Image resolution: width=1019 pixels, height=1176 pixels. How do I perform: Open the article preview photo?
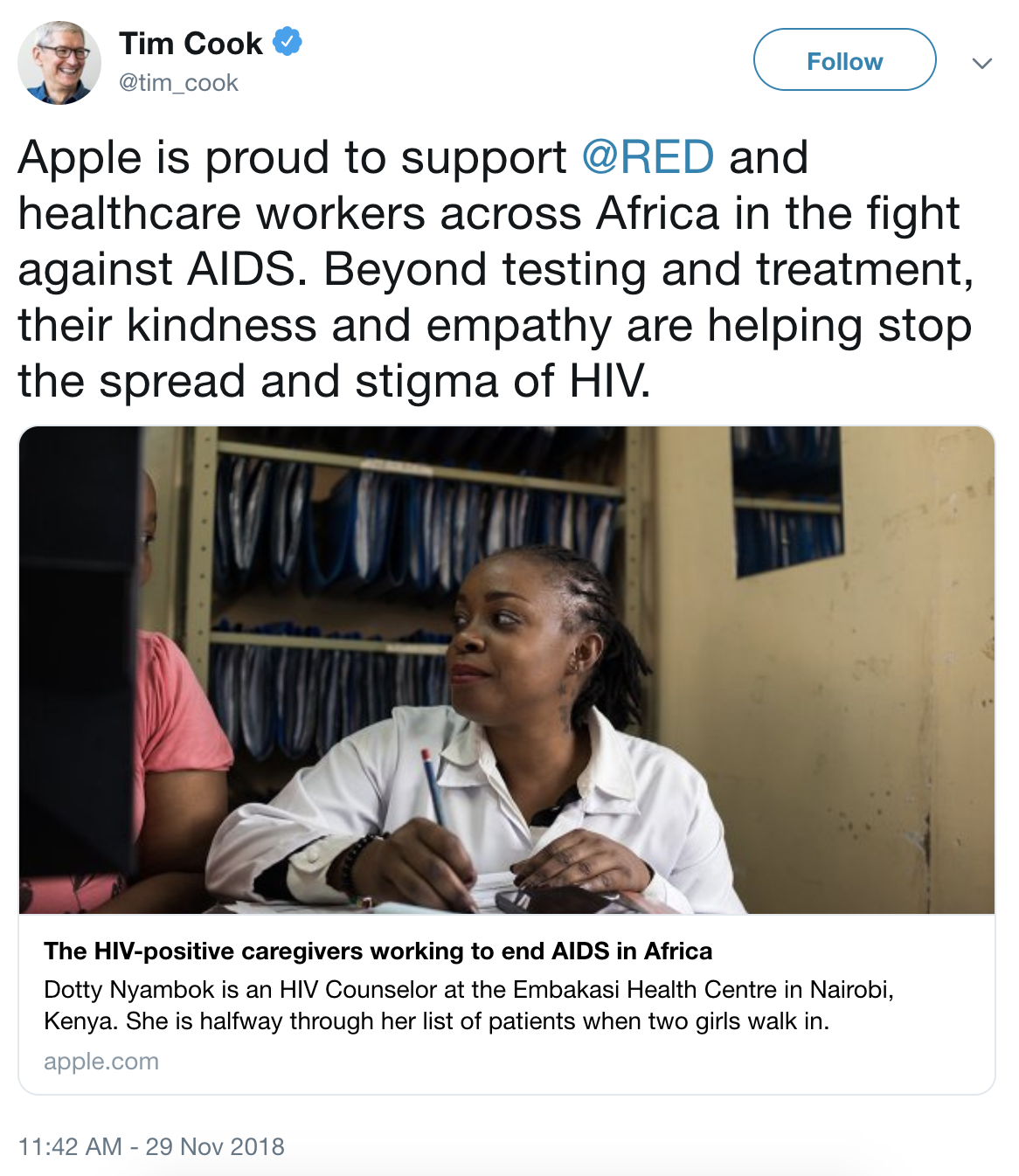coord(507,669)
